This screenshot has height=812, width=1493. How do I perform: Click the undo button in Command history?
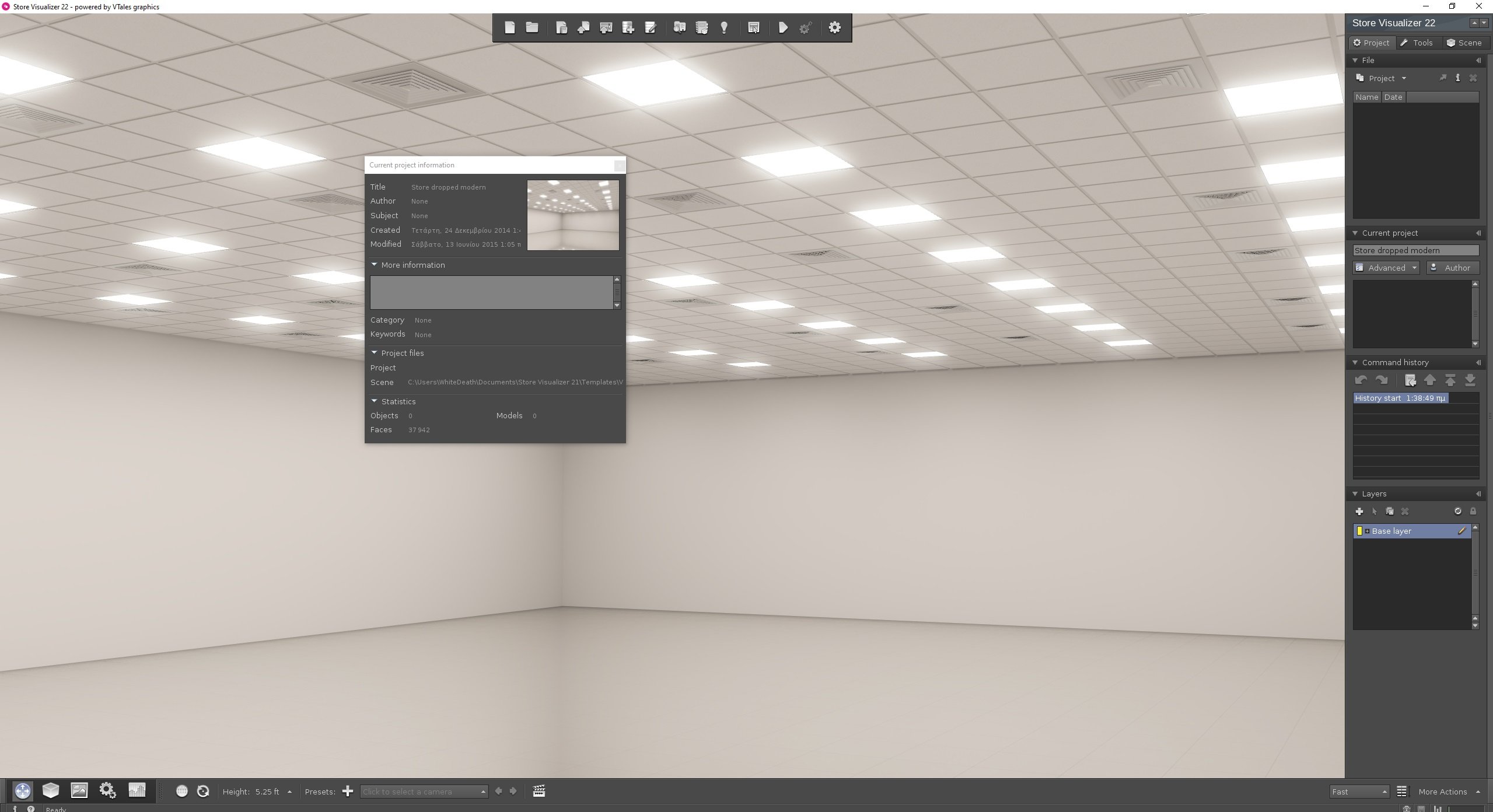tap(1362, 379)
